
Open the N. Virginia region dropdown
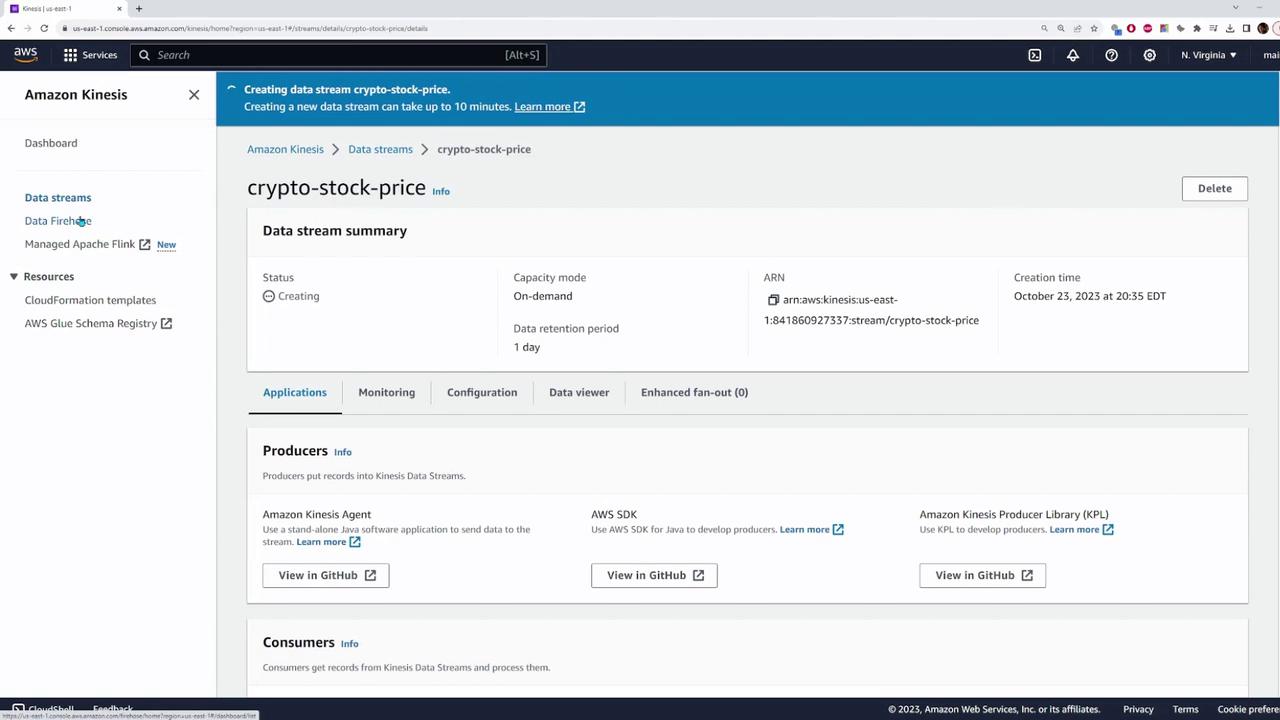coord(1209,55)
